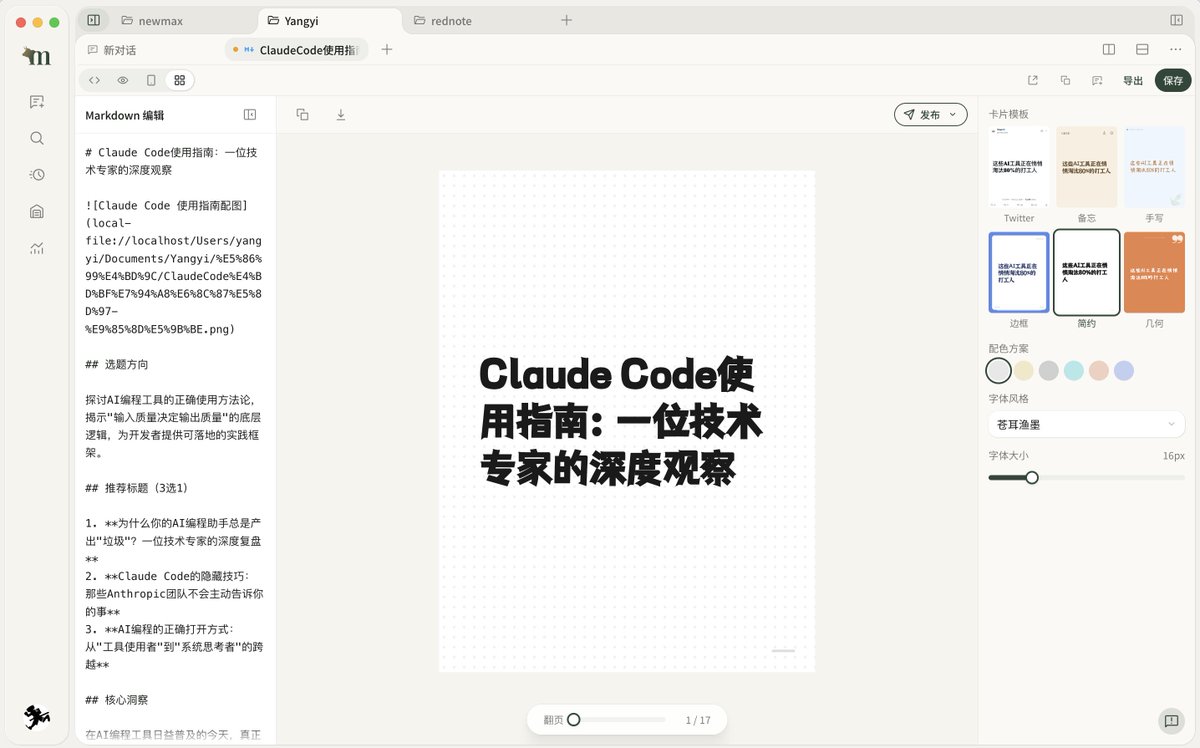Image resolution: width=1200 pixels, height=748 pixels.
Task: Select the lavender blue color scheme
Action: pos(1124,370)
